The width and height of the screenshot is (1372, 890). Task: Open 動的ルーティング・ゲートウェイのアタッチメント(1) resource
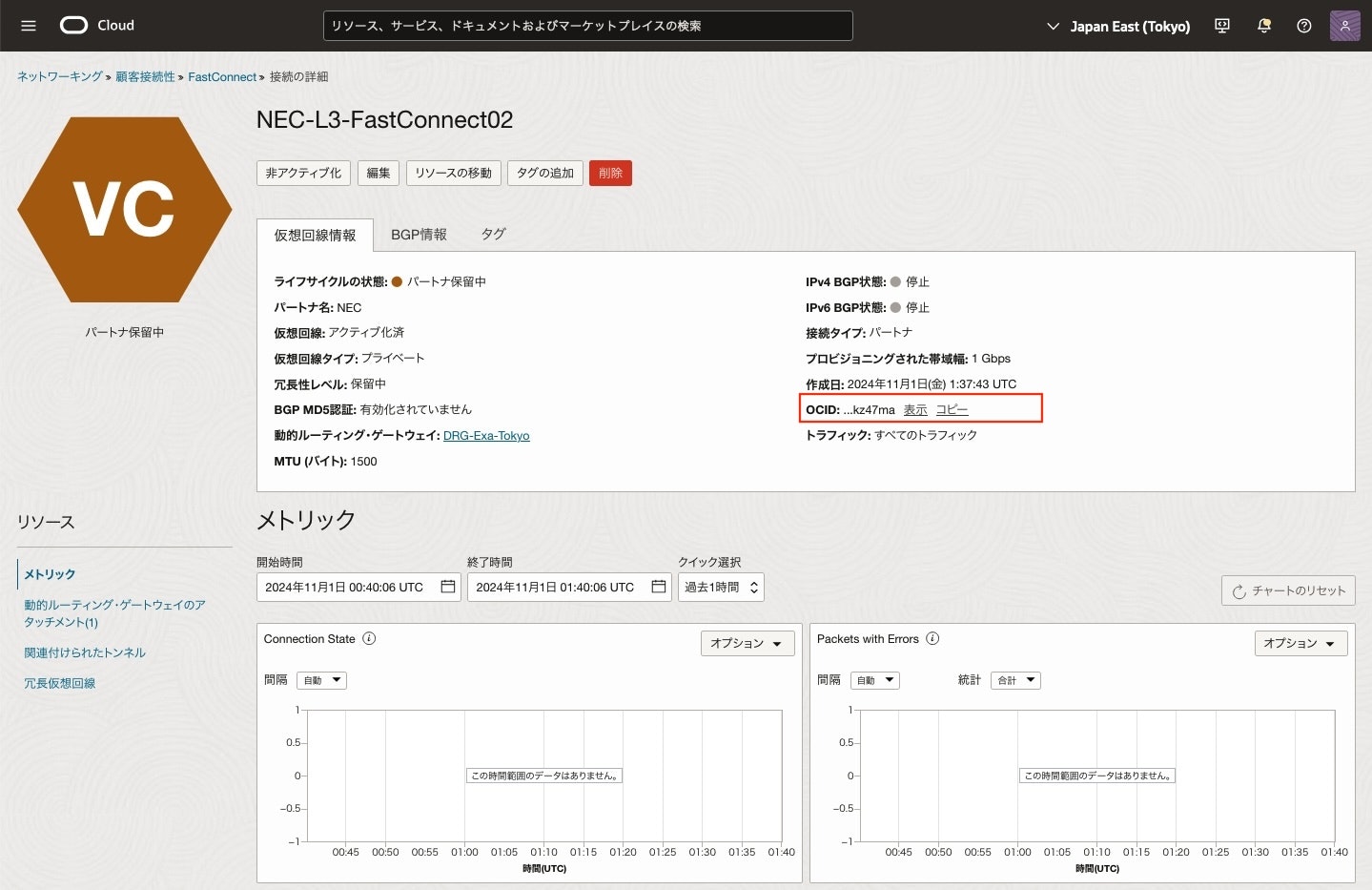click(x=114, y=613)
